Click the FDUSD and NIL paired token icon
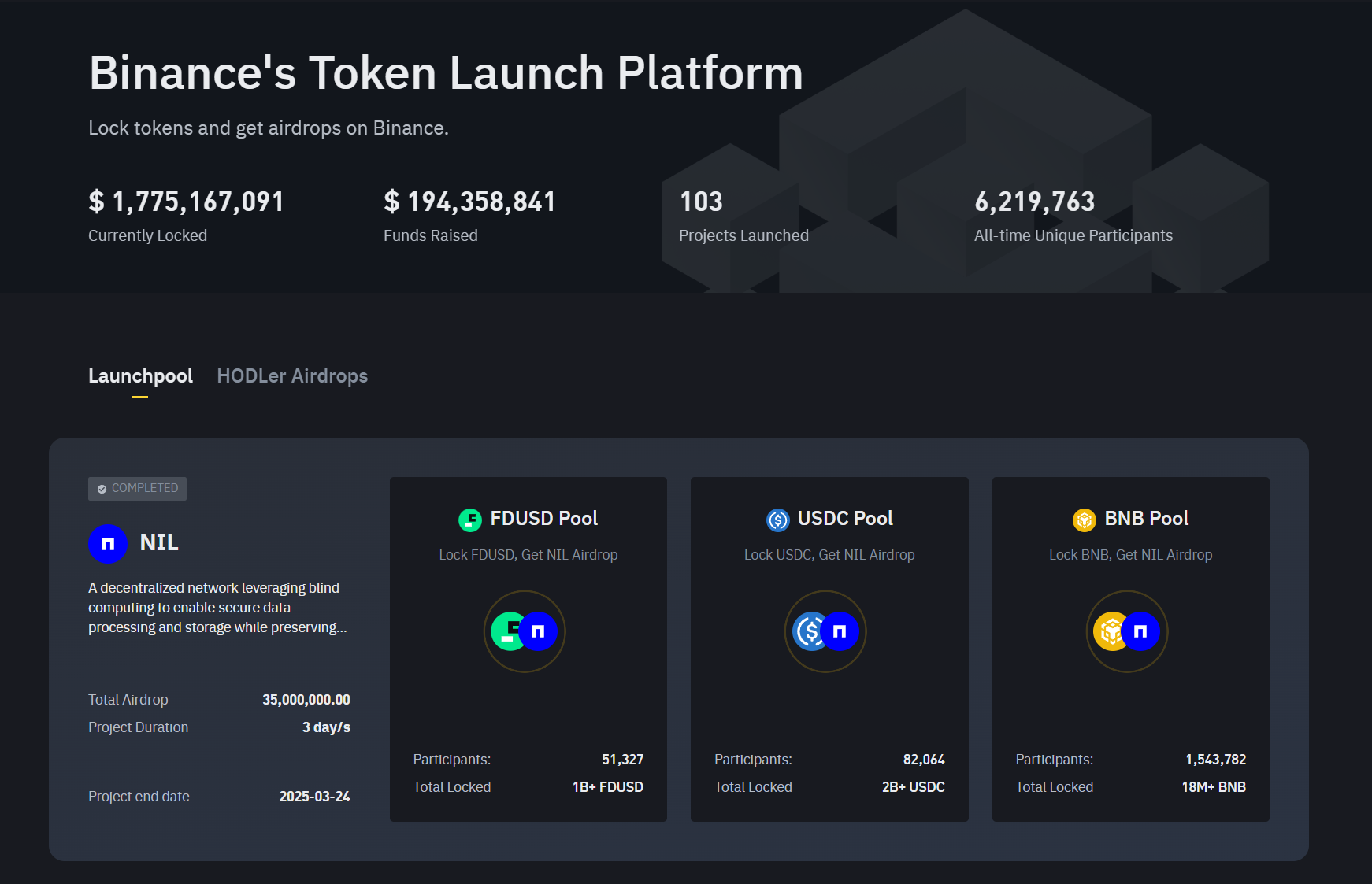This screenshot has width=1372, height=884. click(x=525, y=631)
